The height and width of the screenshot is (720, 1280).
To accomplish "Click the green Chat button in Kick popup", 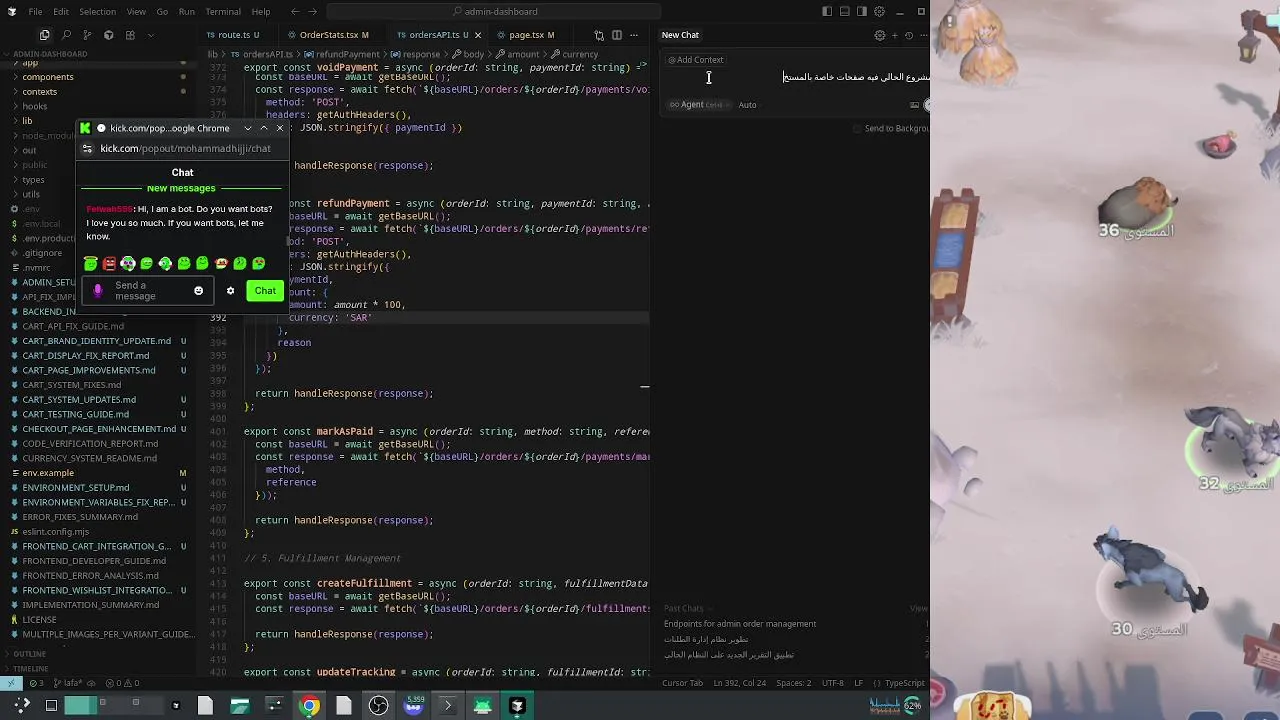I will pyautogui.click(x=265, y=291).
